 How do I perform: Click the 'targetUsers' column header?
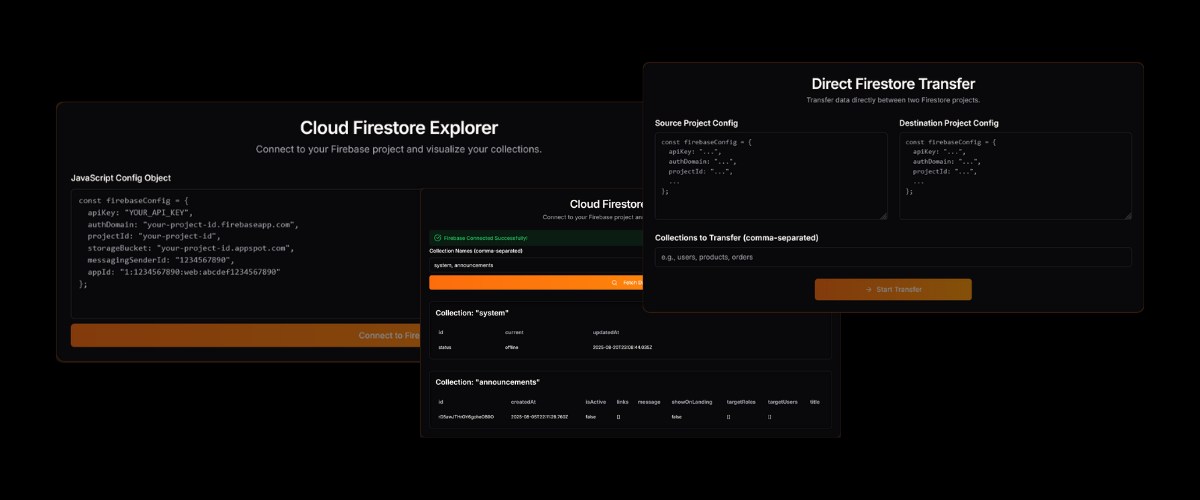(x=782, y=401)
